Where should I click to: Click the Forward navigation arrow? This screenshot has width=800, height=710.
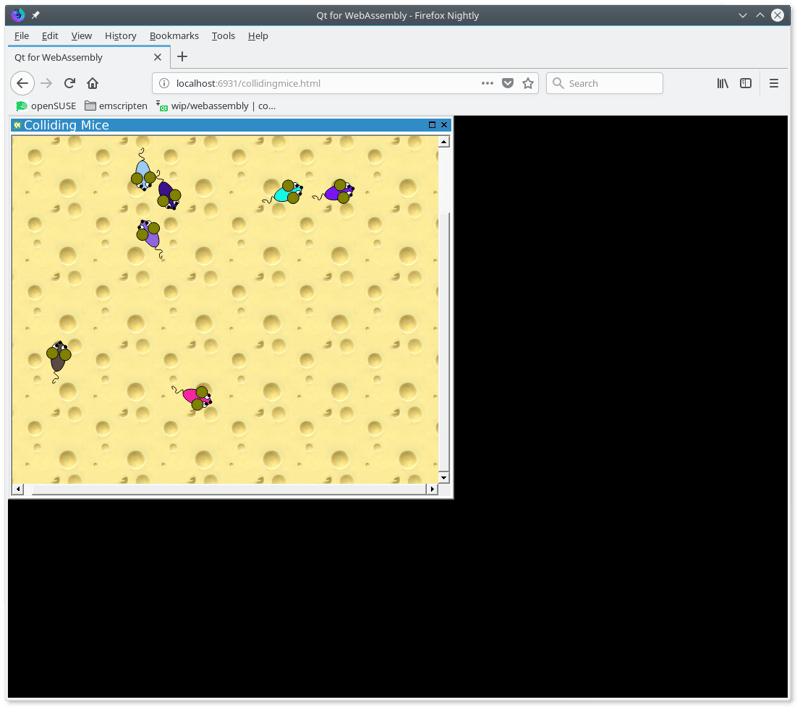44,83
